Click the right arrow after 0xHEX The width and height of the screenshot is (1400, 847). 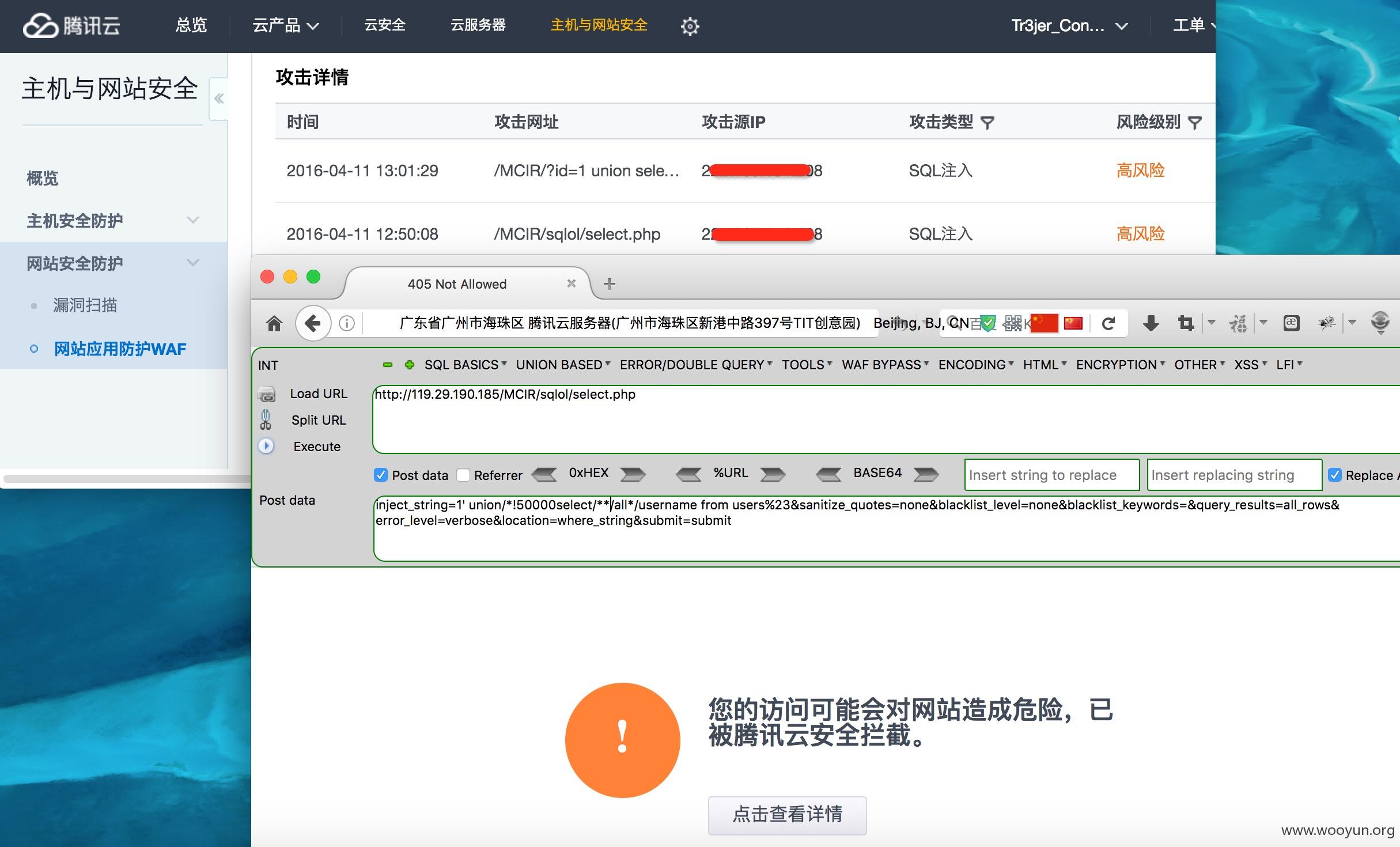tap(633, 474)
